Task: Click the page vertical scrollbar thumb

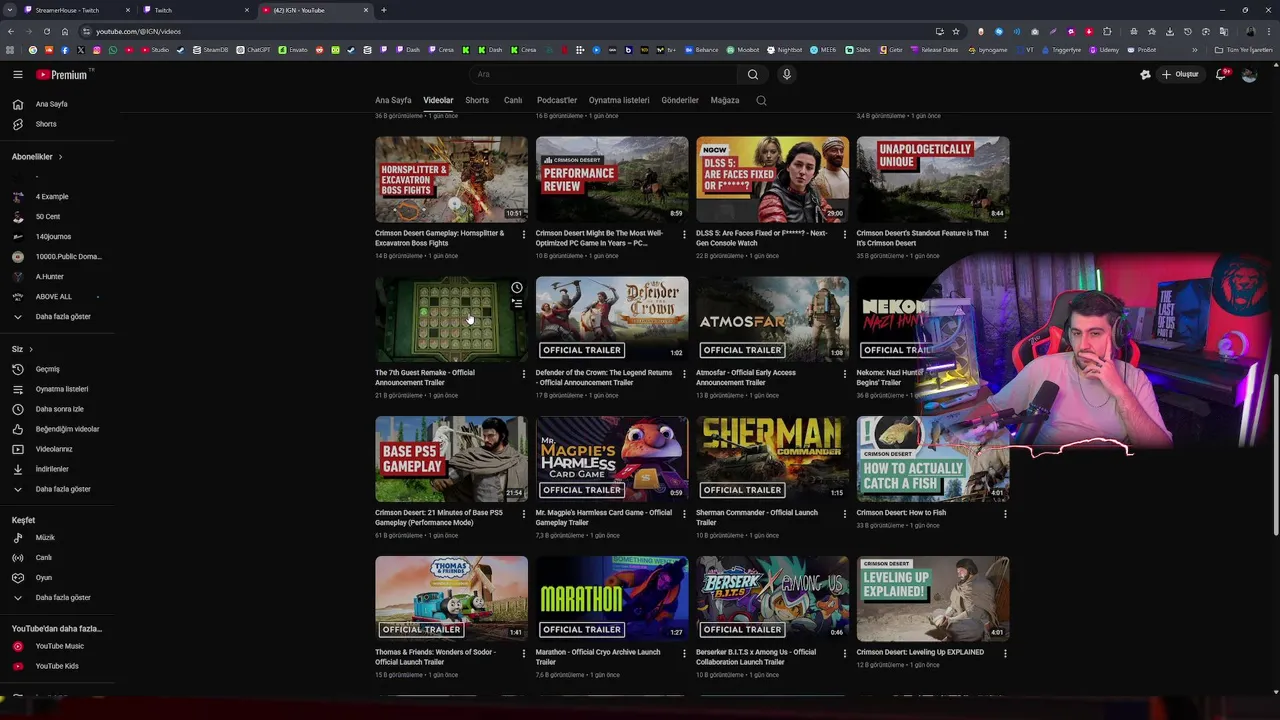Action: (x=1276, y=455)
